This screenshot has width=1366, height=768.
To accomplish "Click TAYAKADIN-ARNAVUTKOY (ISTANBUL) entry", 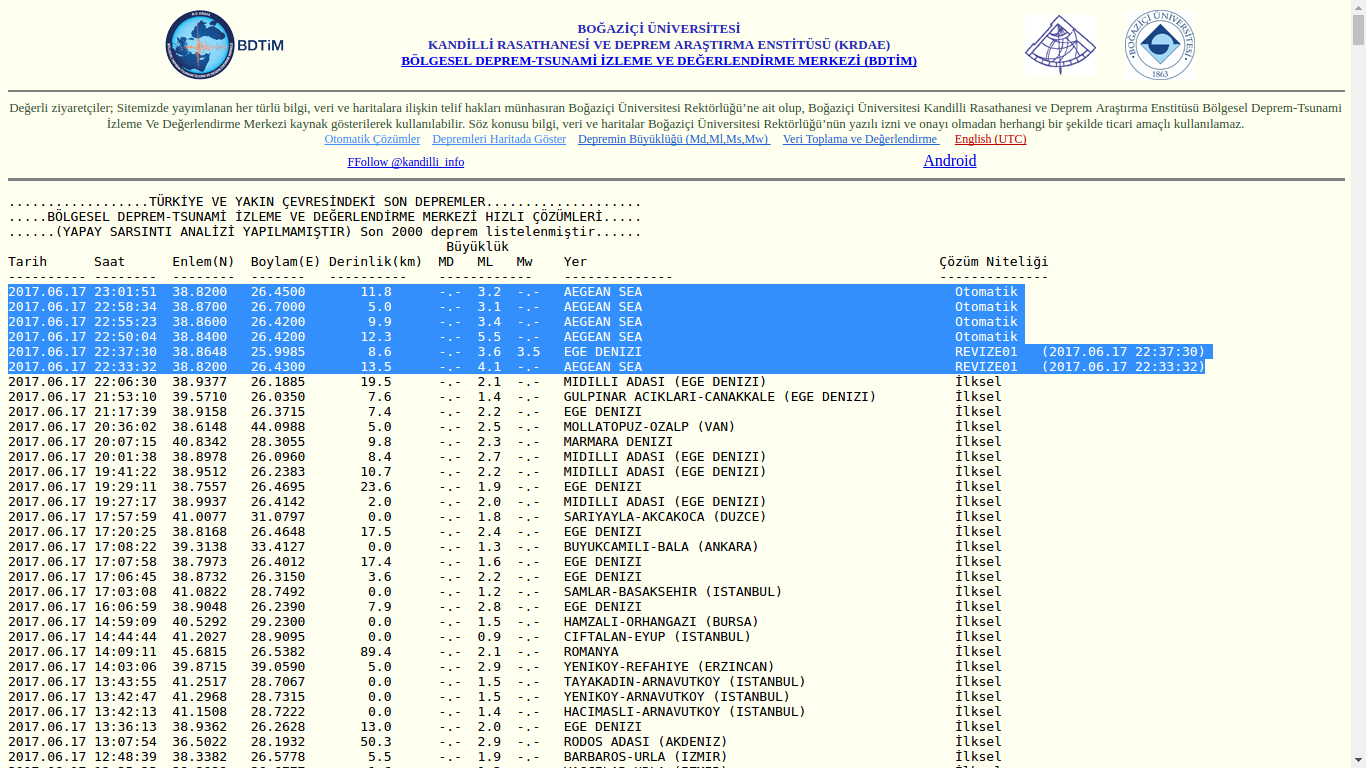I will 685,682.
